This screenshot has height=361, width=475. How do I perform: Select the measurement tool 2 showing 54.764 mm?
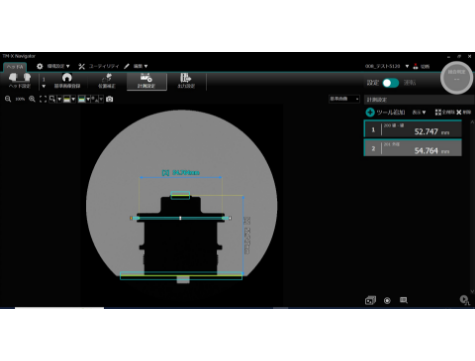point(413,148)
